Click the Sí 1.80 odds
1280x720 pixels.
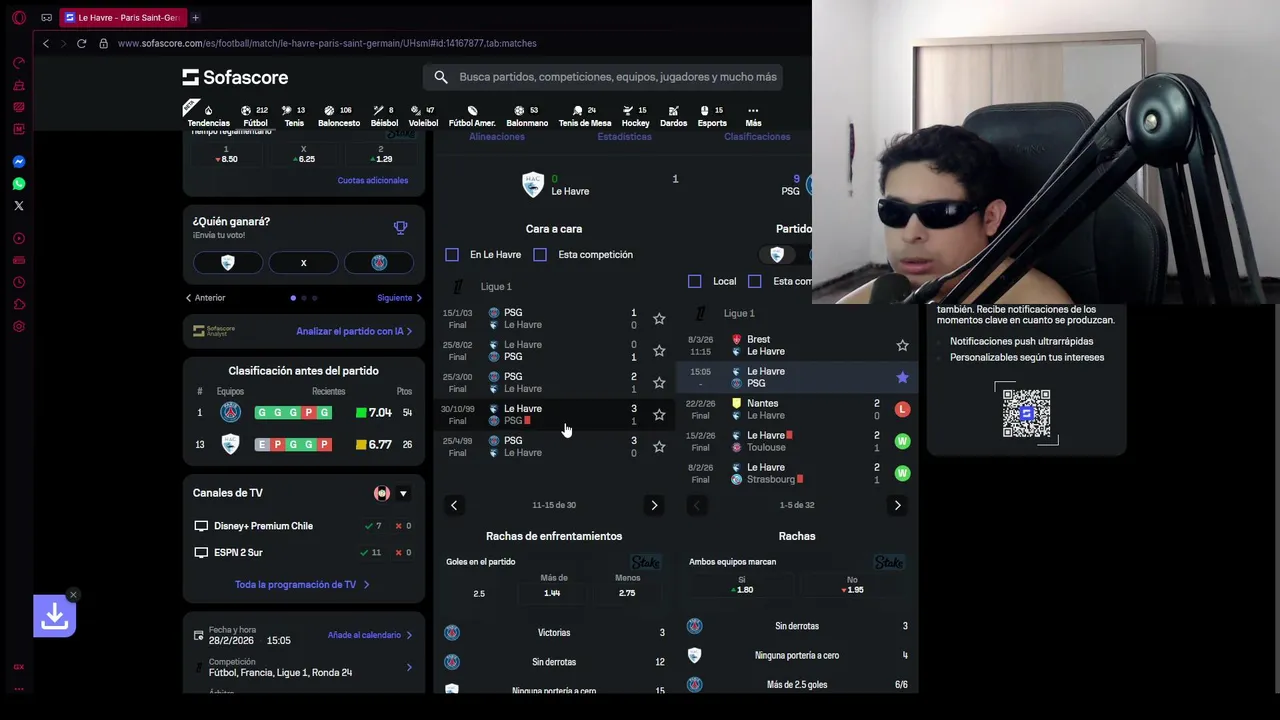pos(742,585)
